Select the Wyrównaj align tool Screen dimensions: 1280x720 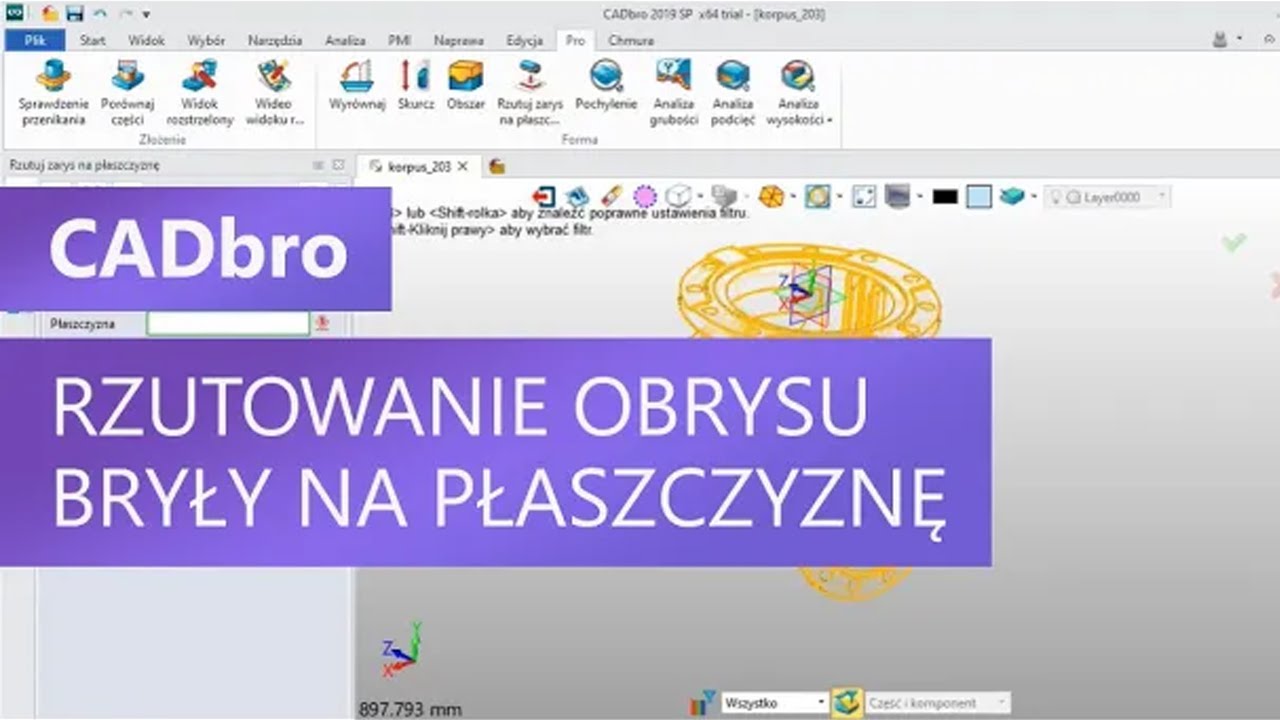tap(357, 85)
